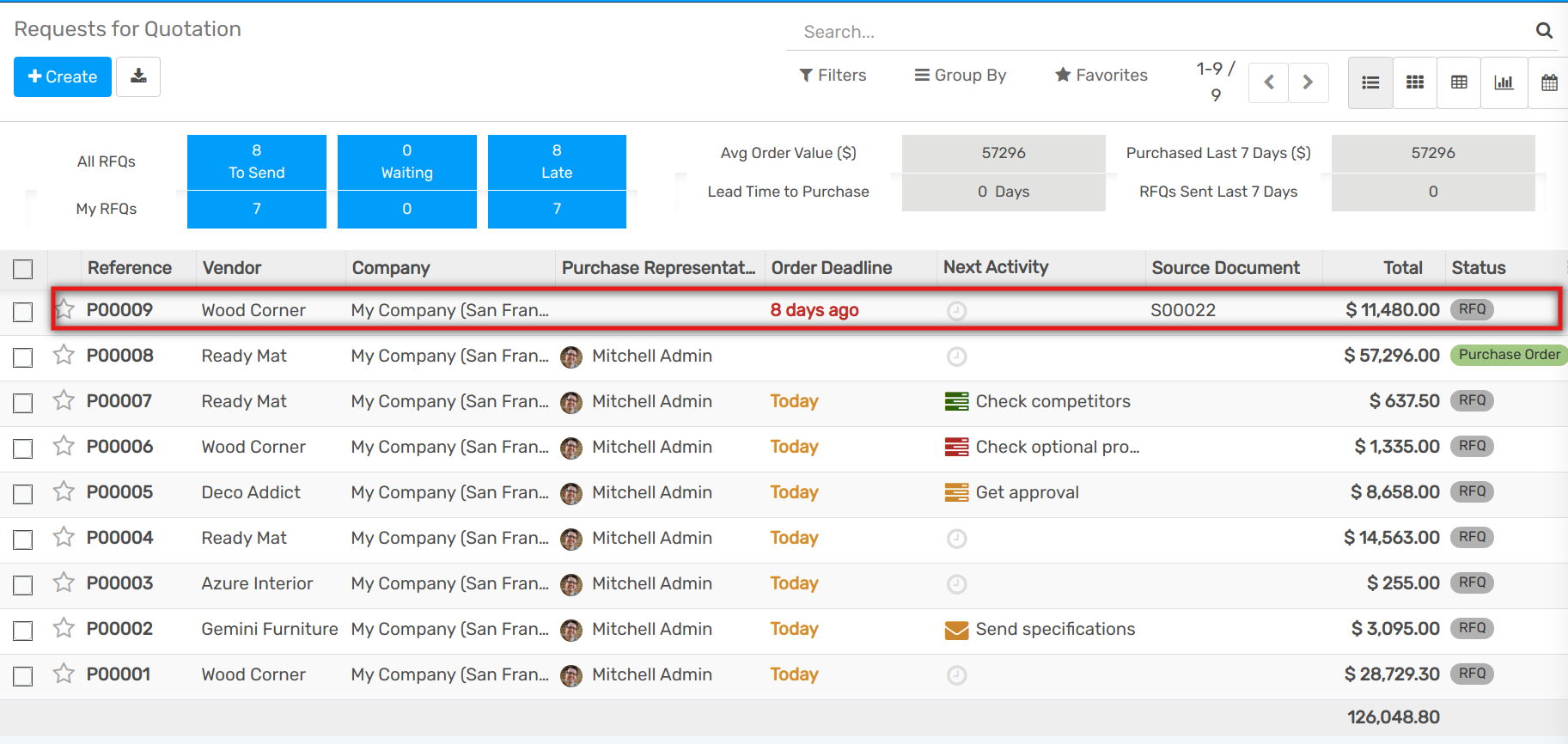Click the download/export icon next to Create
Screen dimensions: 1568x744
coord(138,76)
